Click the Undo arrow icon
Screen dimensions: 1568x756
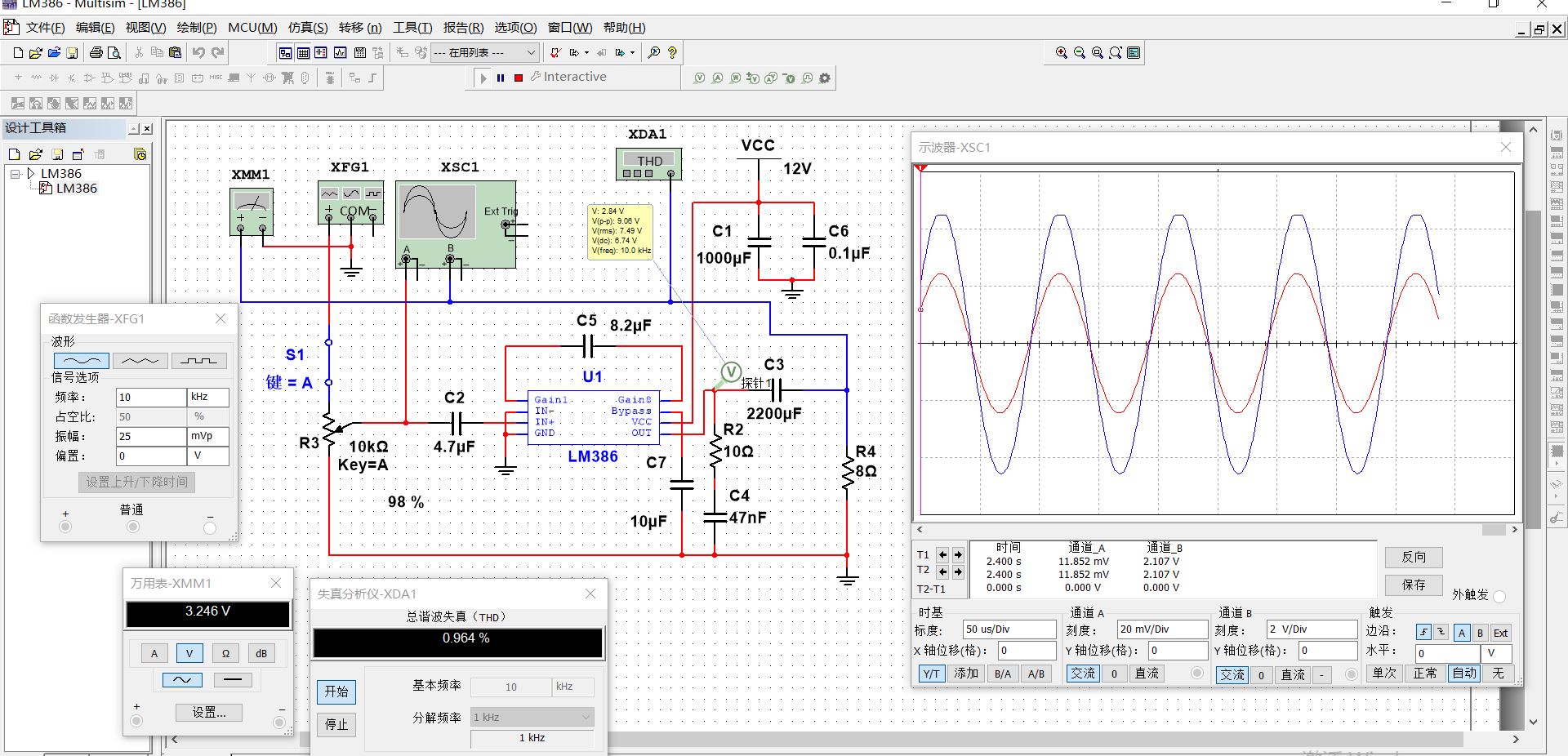point(198,53)
